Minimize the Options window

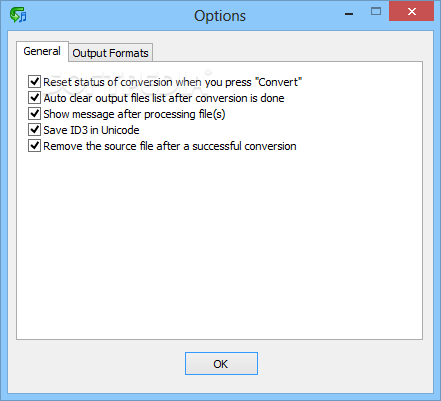349,13
